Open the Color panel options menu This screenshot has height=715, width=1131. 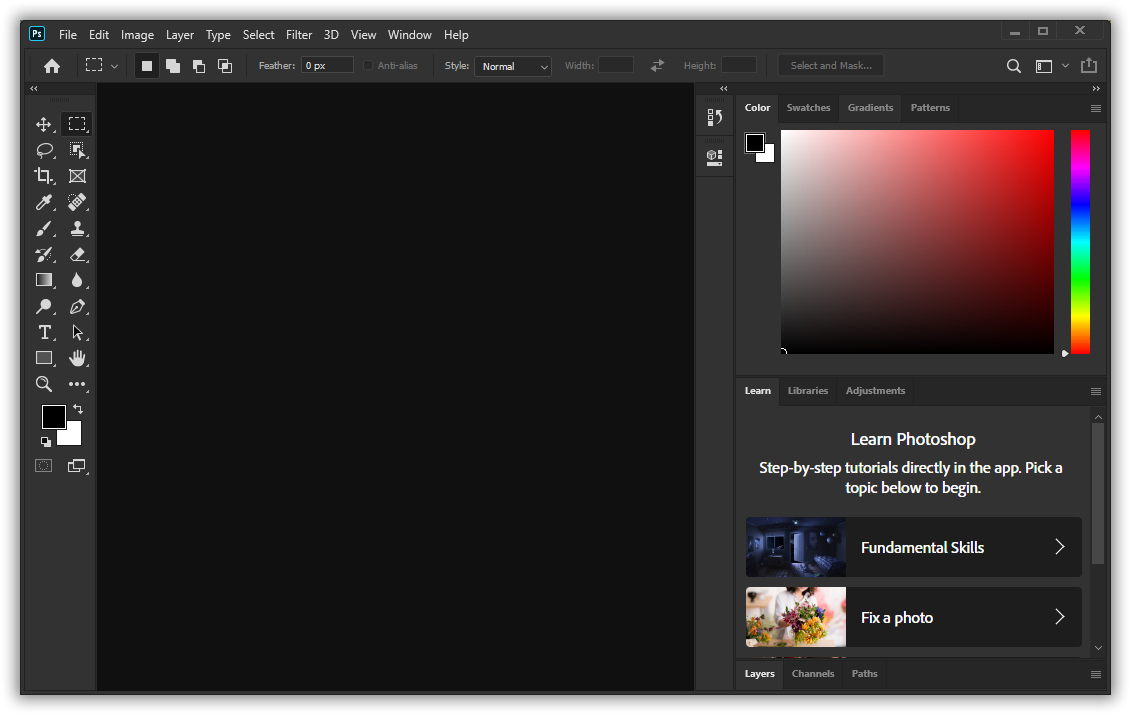tap(1096, 108)
